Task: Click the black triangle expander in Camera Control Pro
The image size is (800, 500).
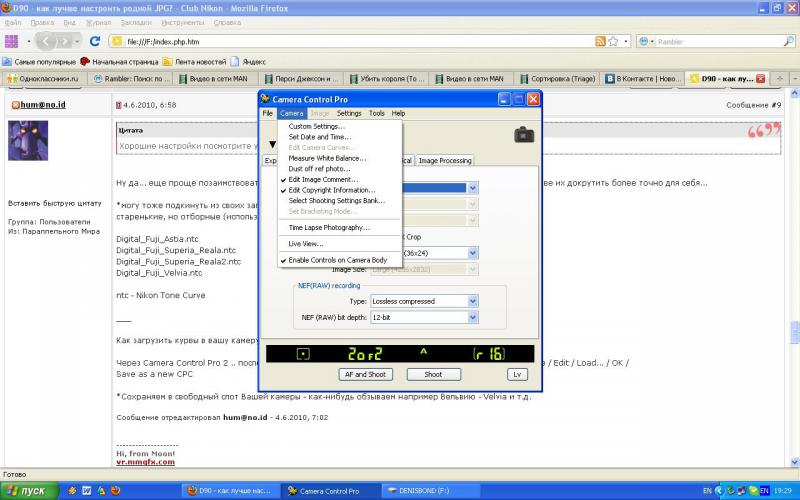Action: click(x=272, y=145)
